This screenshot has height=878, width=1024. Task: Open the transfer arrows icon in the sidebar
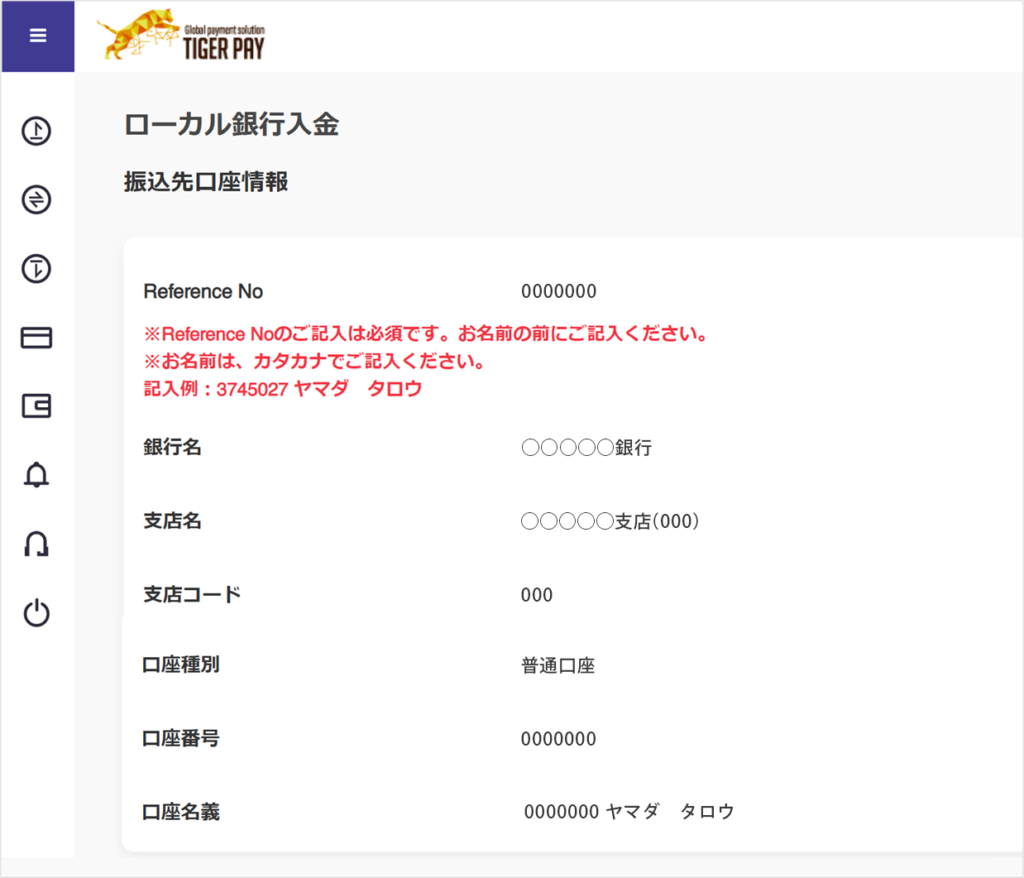37,199
